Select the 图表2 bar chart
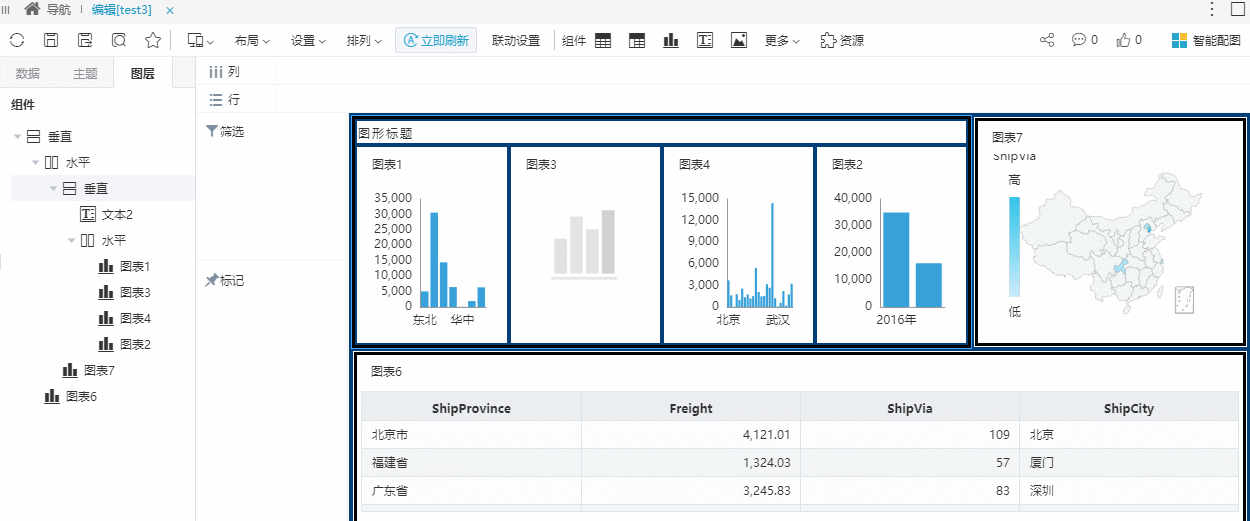 click(x=891, y=245)
